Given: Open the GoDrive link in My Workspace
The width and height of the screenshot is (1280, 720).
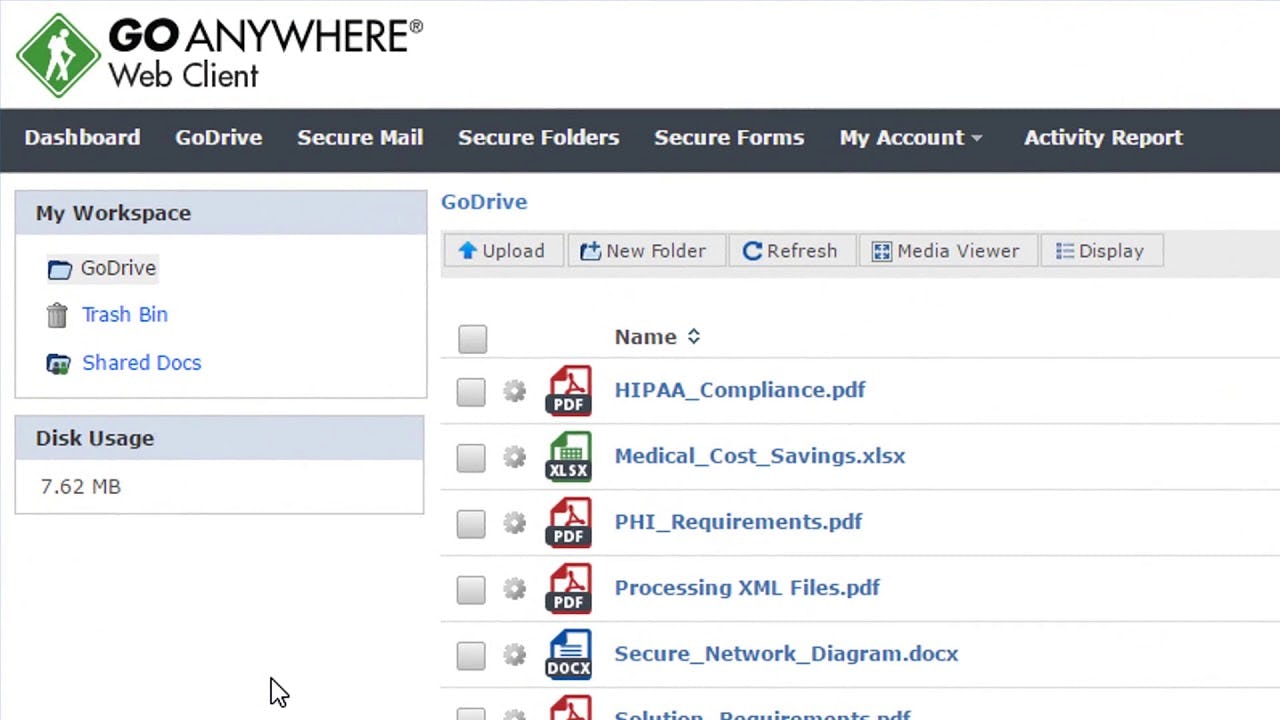Looking at the screenshot, I should [117, 268].
